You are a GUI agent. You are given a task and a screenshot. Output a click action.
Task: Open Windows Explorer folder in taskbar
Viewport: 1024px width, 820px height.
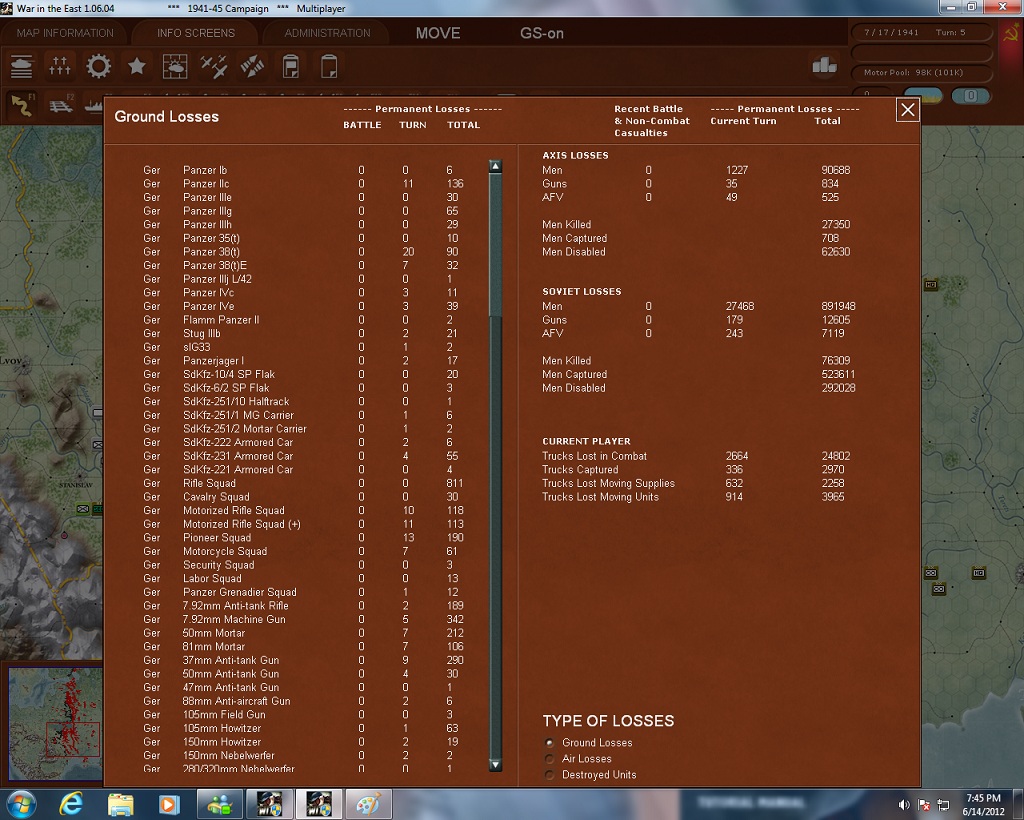(120, 805)
